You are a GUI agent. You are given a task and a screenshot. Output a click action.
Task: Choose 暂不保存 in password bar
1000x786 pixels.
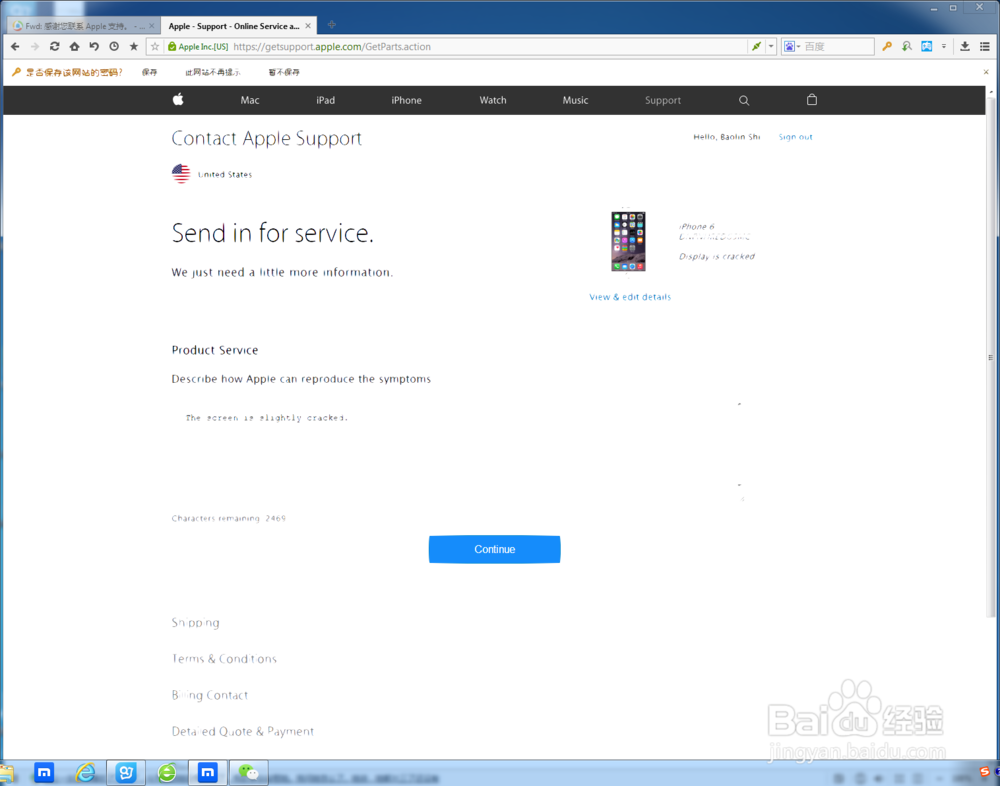point(284,72)
